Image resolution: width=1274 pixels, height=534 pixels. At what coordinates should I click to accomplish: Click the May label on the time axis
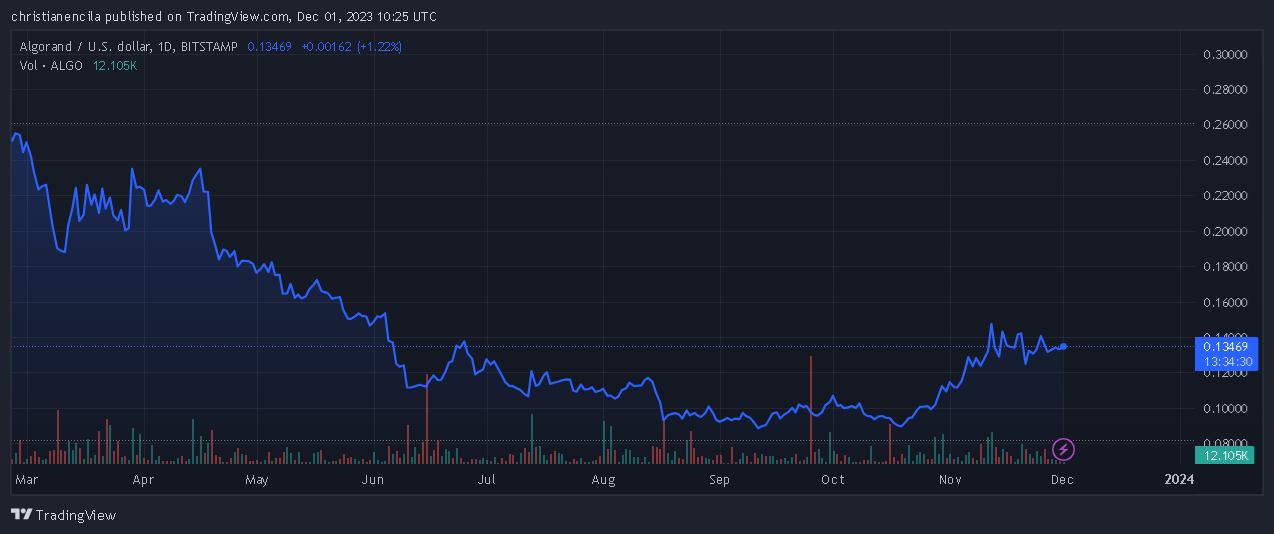(258, 480)
